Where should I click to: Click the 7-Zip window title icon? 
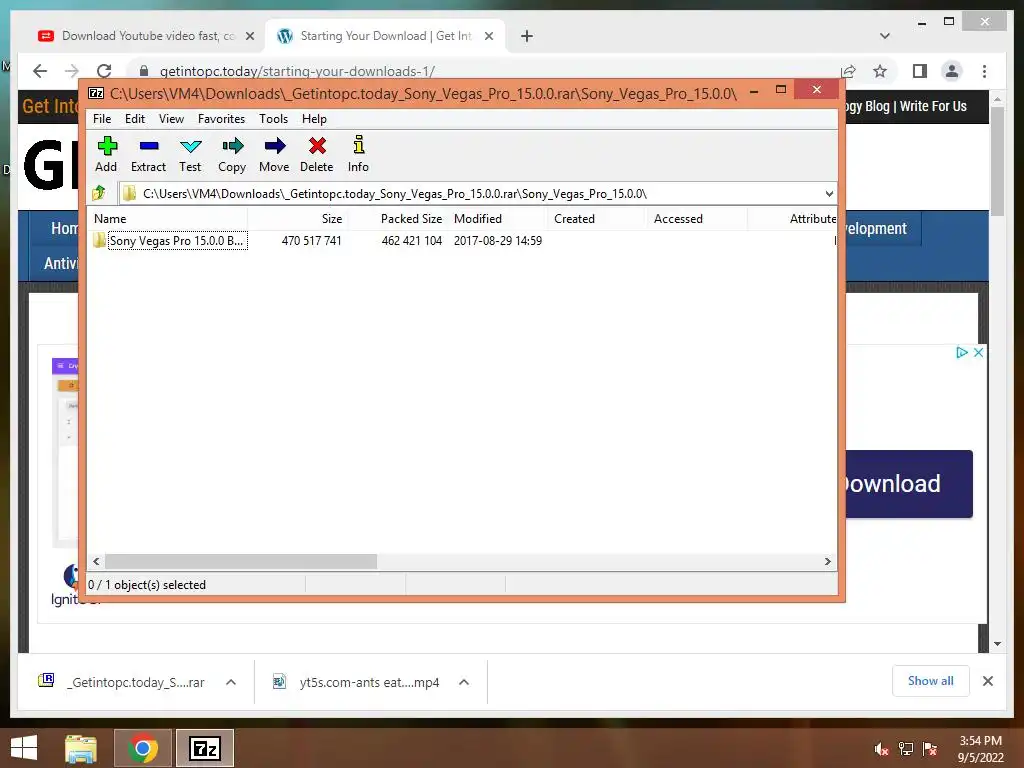[x=96, y=93]
